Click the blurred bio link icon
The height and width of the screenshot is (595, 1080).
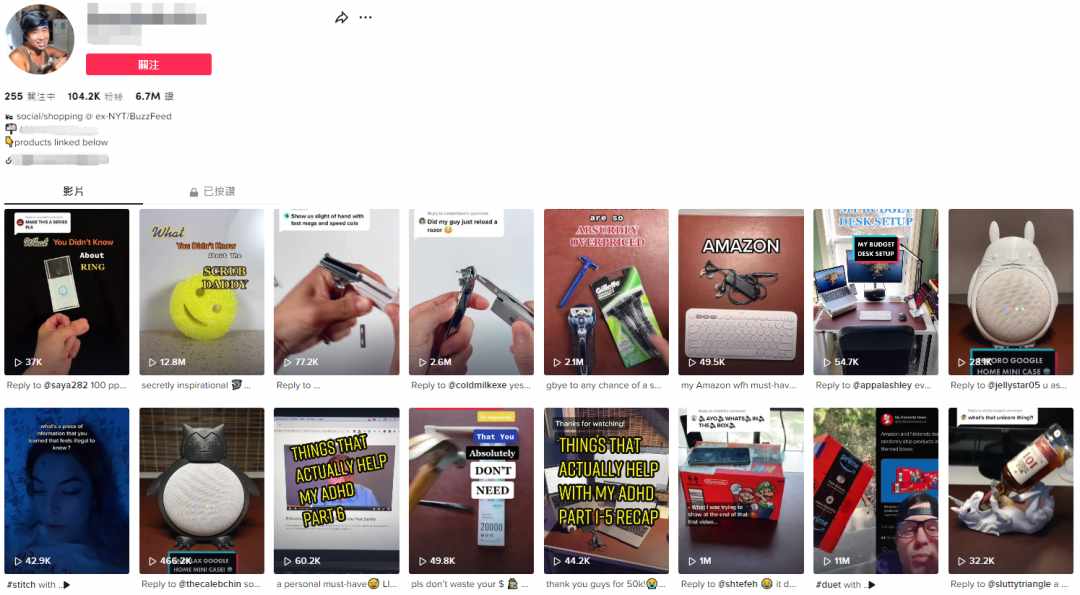[x=9, y=160]
